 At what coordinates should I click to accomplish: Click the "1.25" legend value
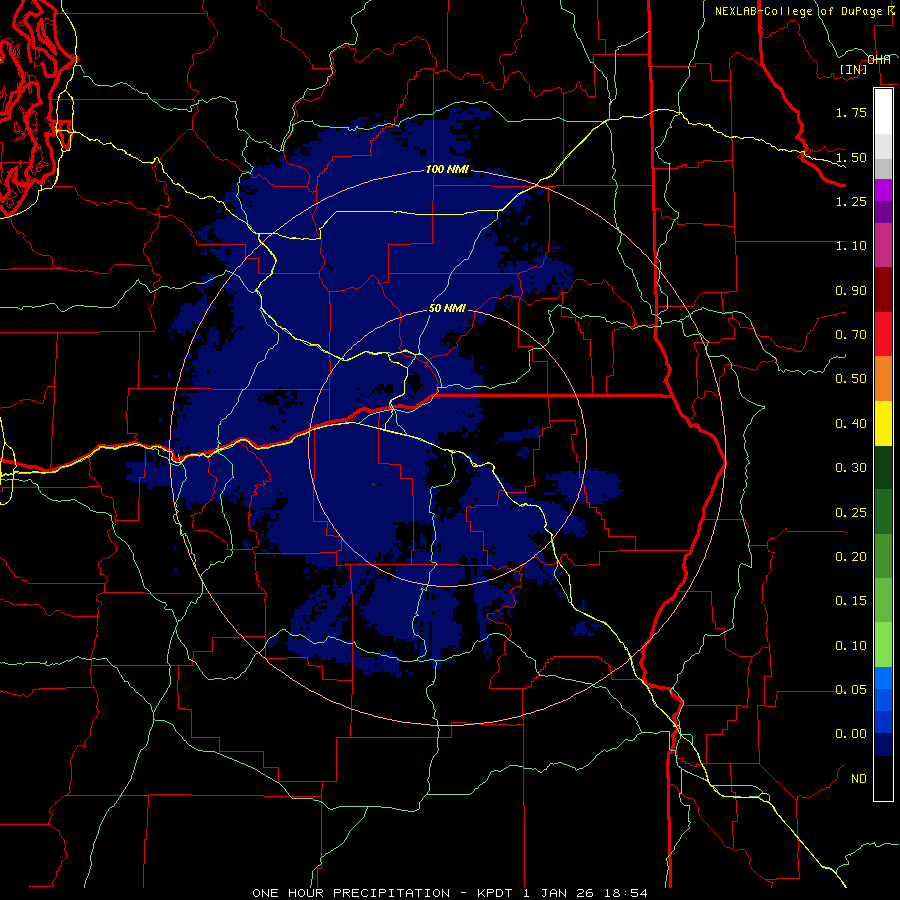tap(851, 201)
